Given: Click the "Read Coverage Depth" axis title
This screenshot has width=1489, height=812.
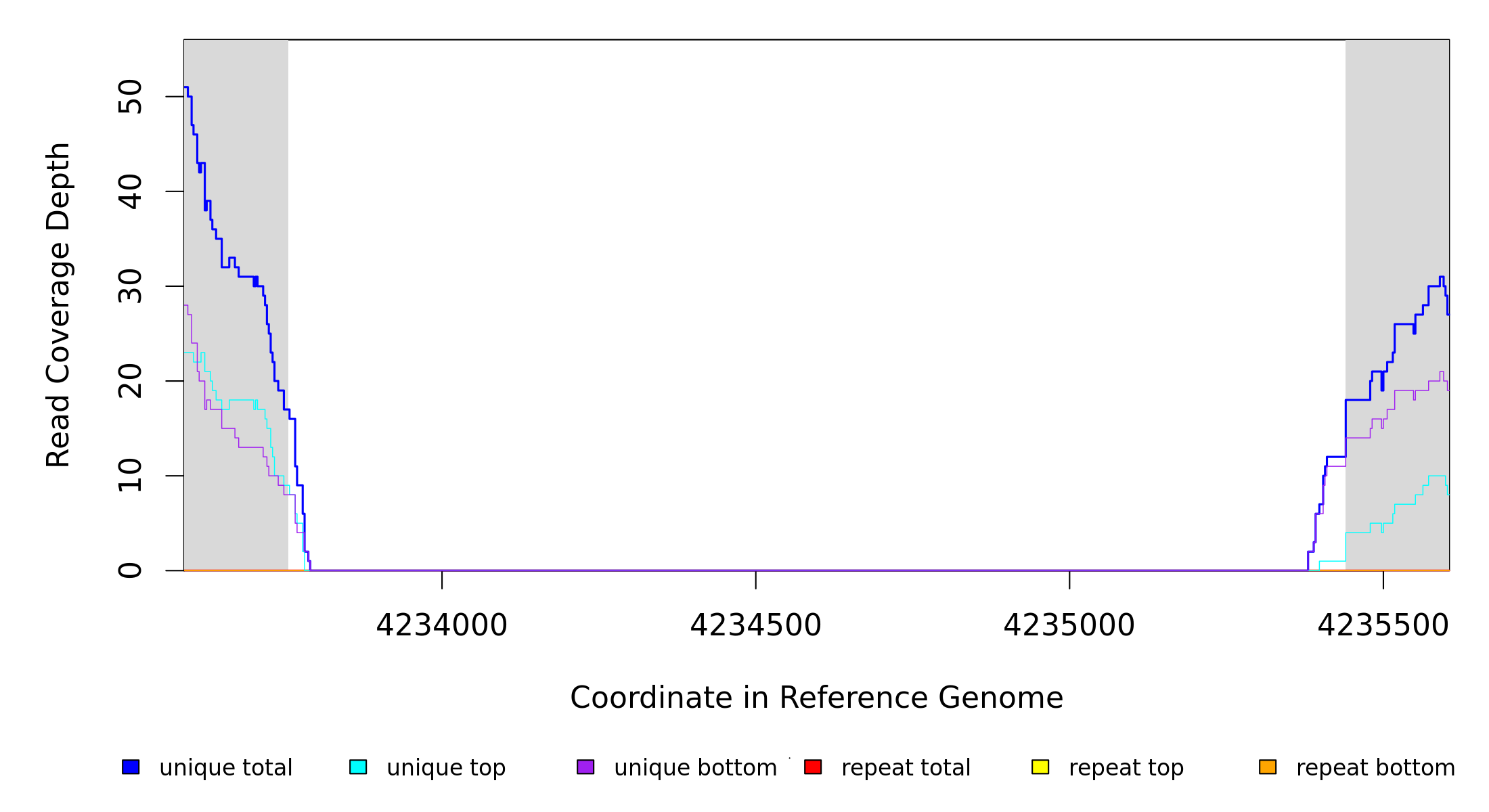Looking at the screenshot, I should pyautogui.click(x=58, y=304).
